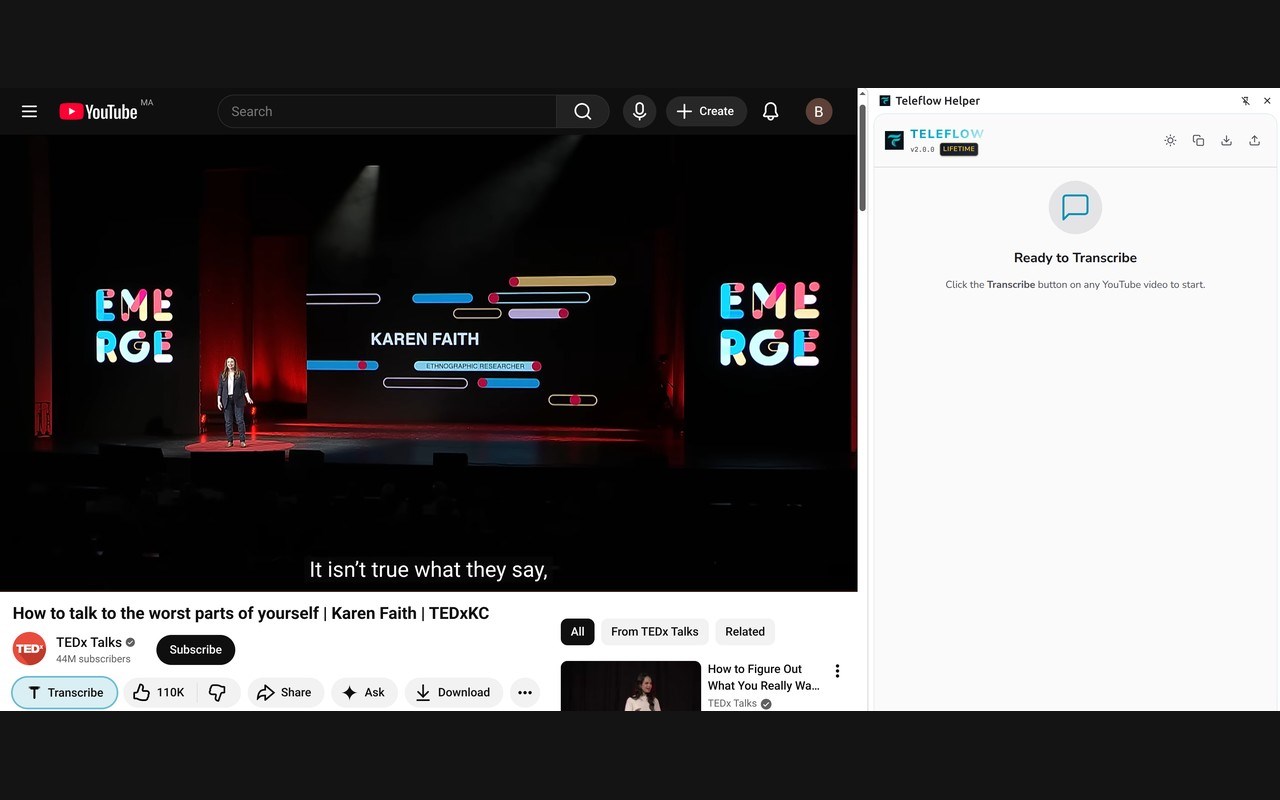This screenshot has width=1280, height=800.
Task: Export with the Teleflow upload icon
Action: coord(1254,141)
